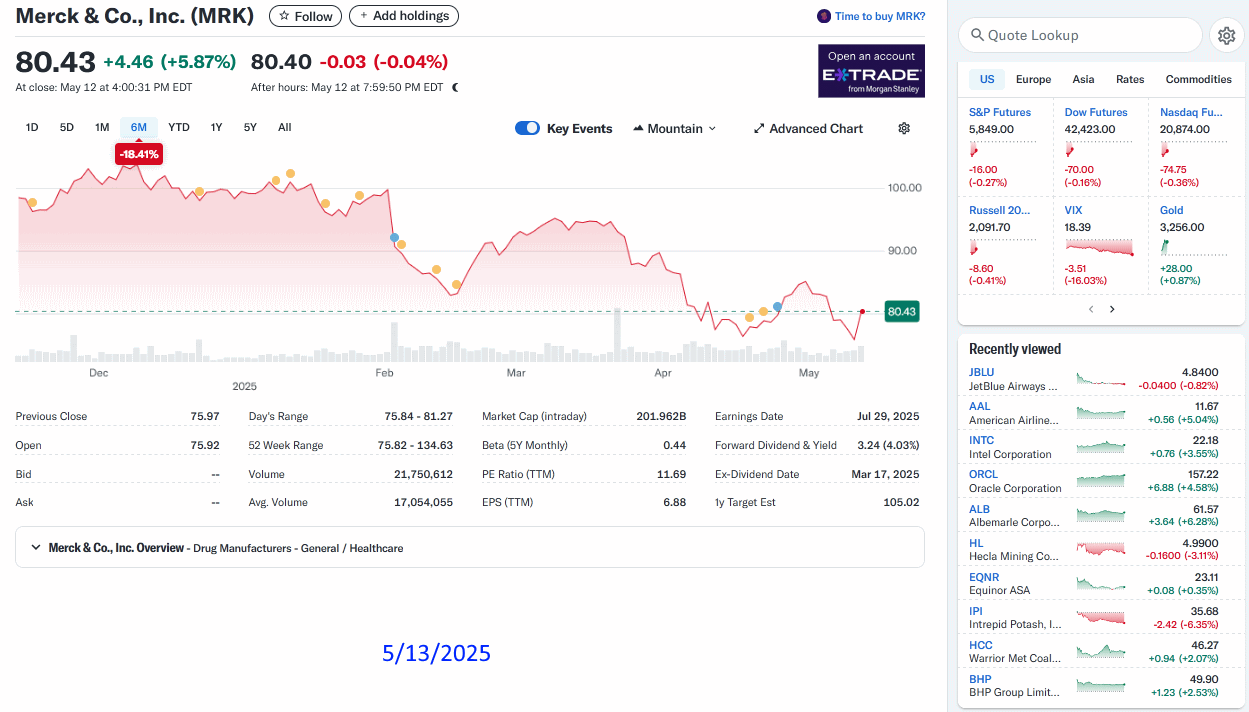Open the INTC sparkline chart
The image size is (1249, 712).
point(1101,447)
